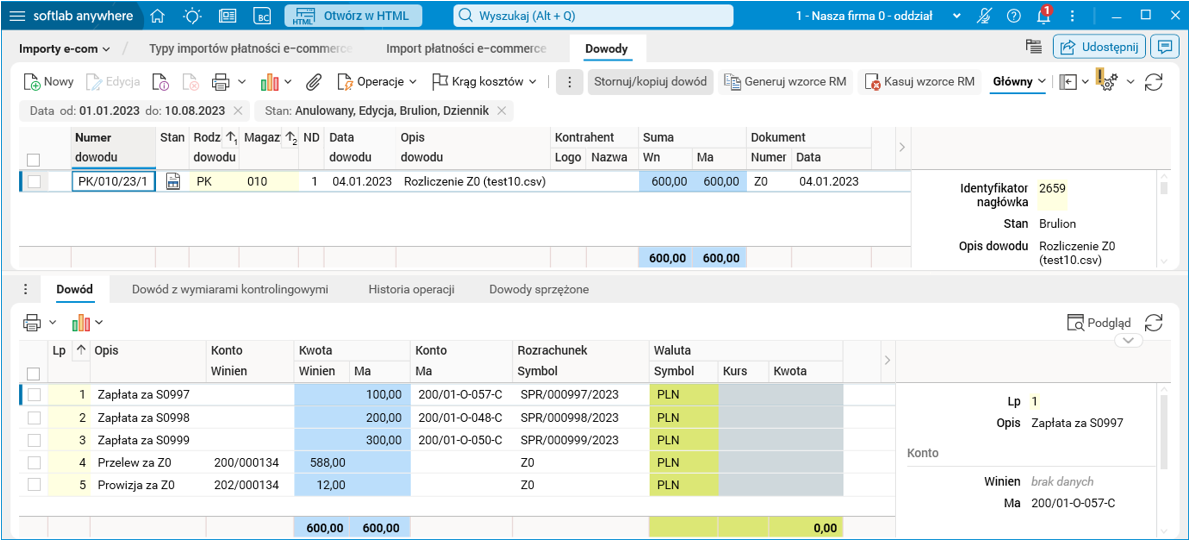Focus the Wyszukaj search field
Screen dimensions: 1189x540
593,16
